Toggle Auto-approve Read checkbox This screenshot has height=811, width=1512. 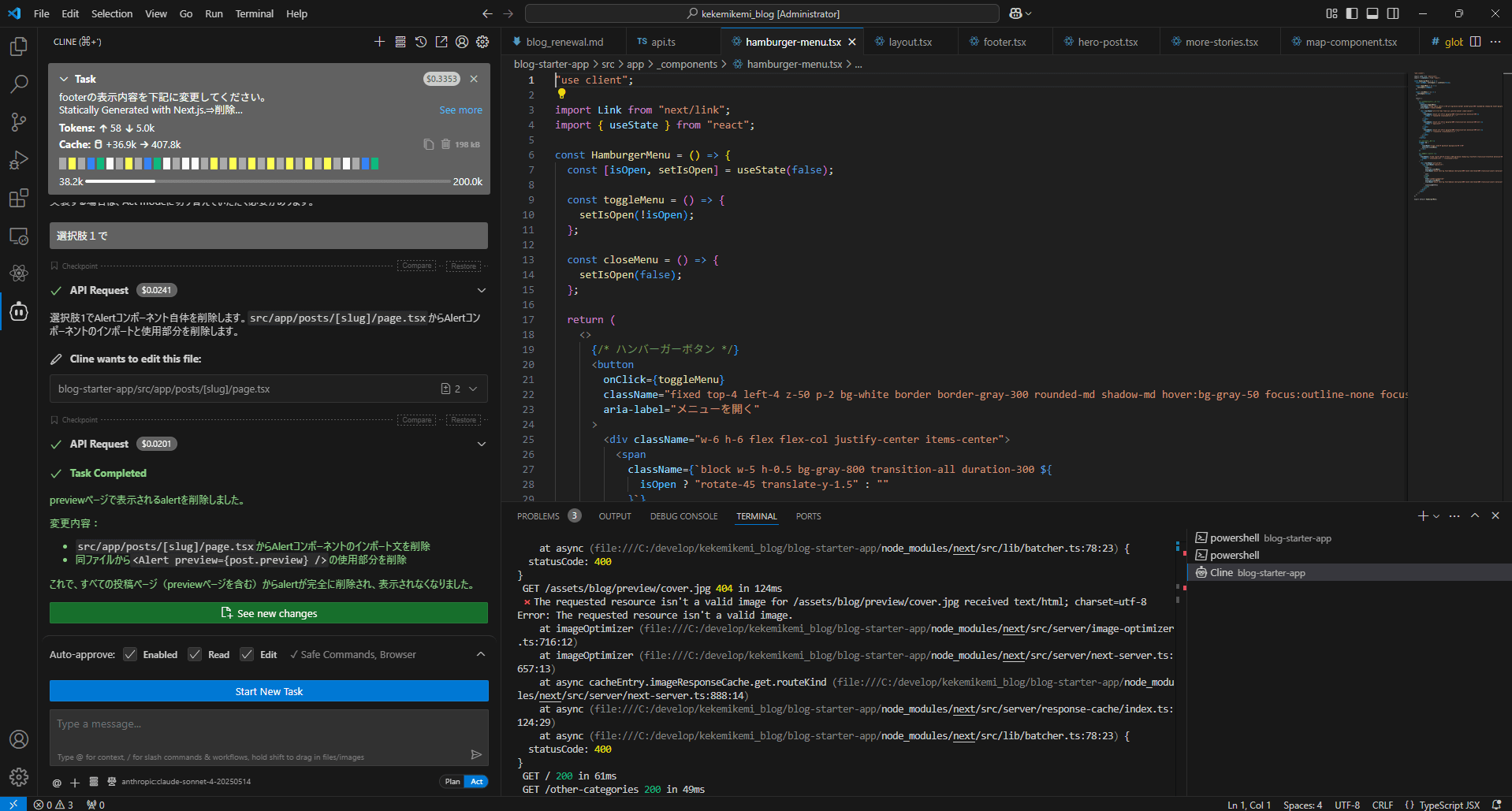195,654
